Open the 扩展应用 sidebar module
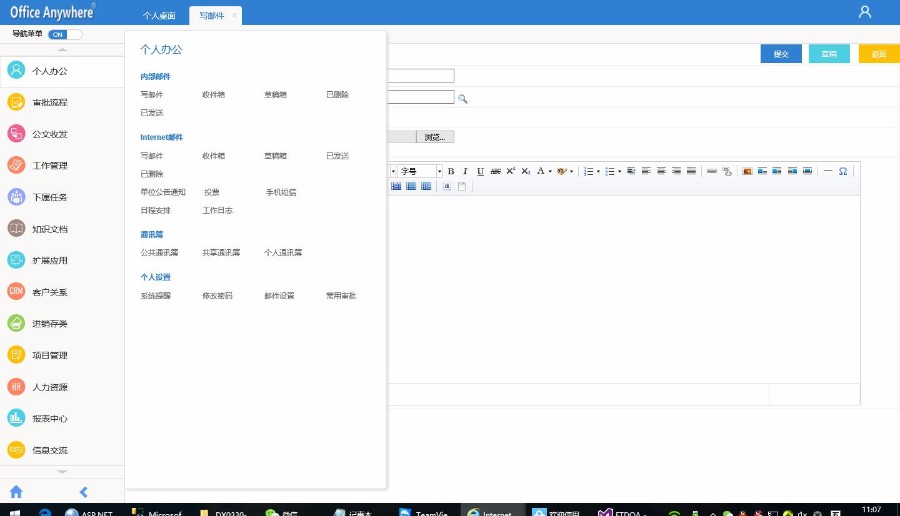Viewport: 900px width, 516px height. point(62,261)
